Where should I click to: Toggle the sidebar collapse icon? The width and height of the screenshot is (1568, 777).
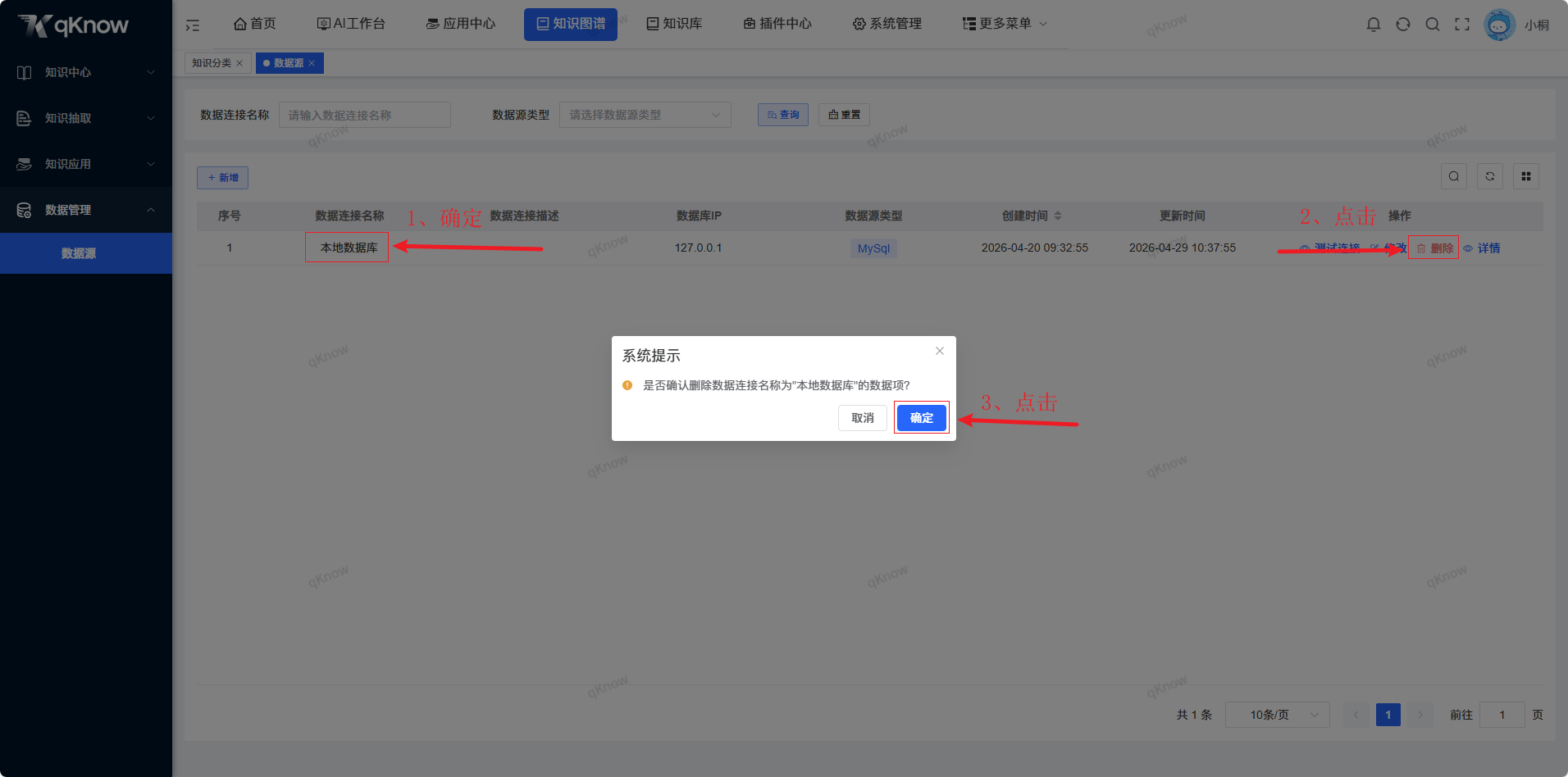[x=192, y=25]
